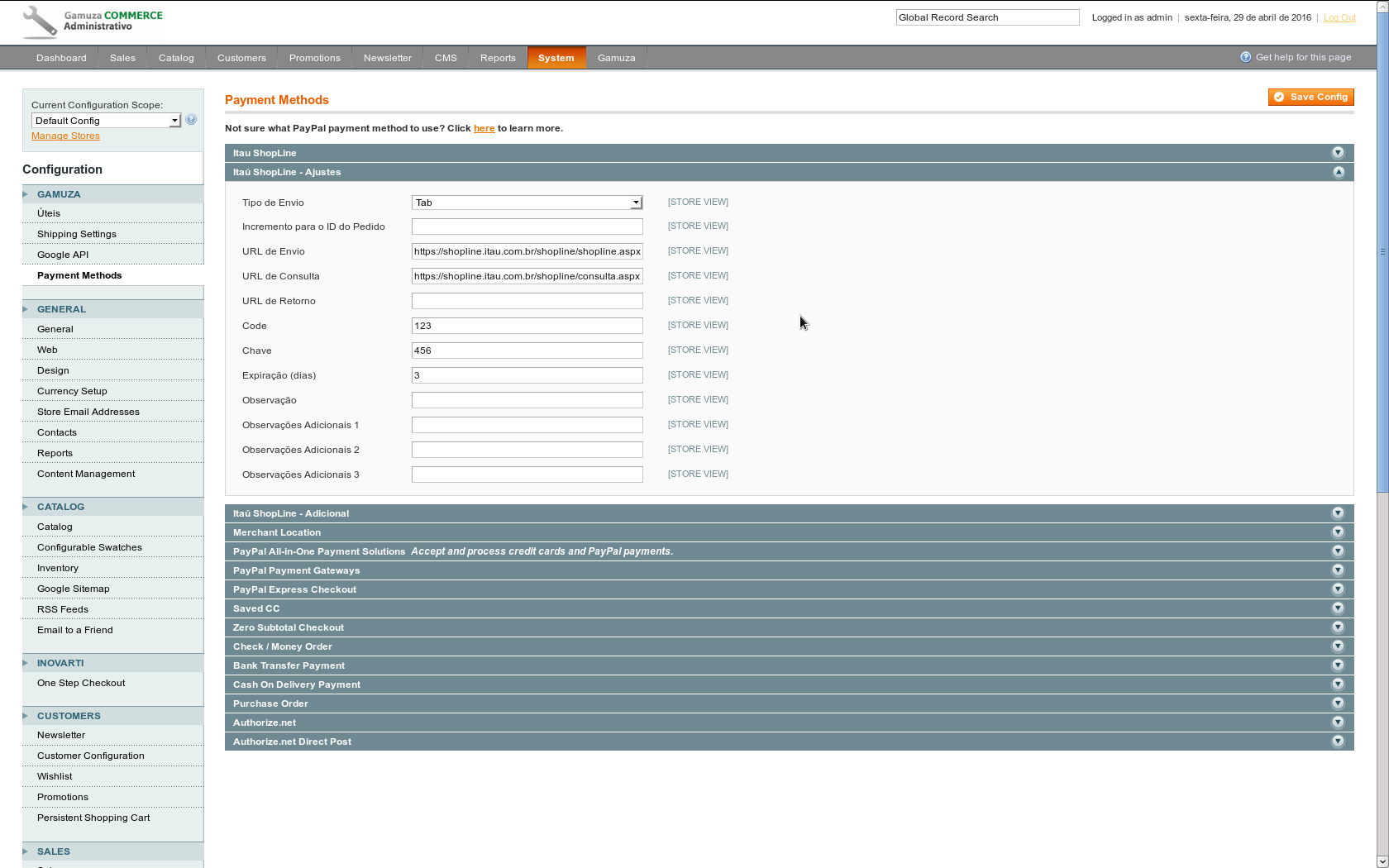Open the Newsletter menu
This screenshot has height=868, width=1389.
[x=387, y=58]
